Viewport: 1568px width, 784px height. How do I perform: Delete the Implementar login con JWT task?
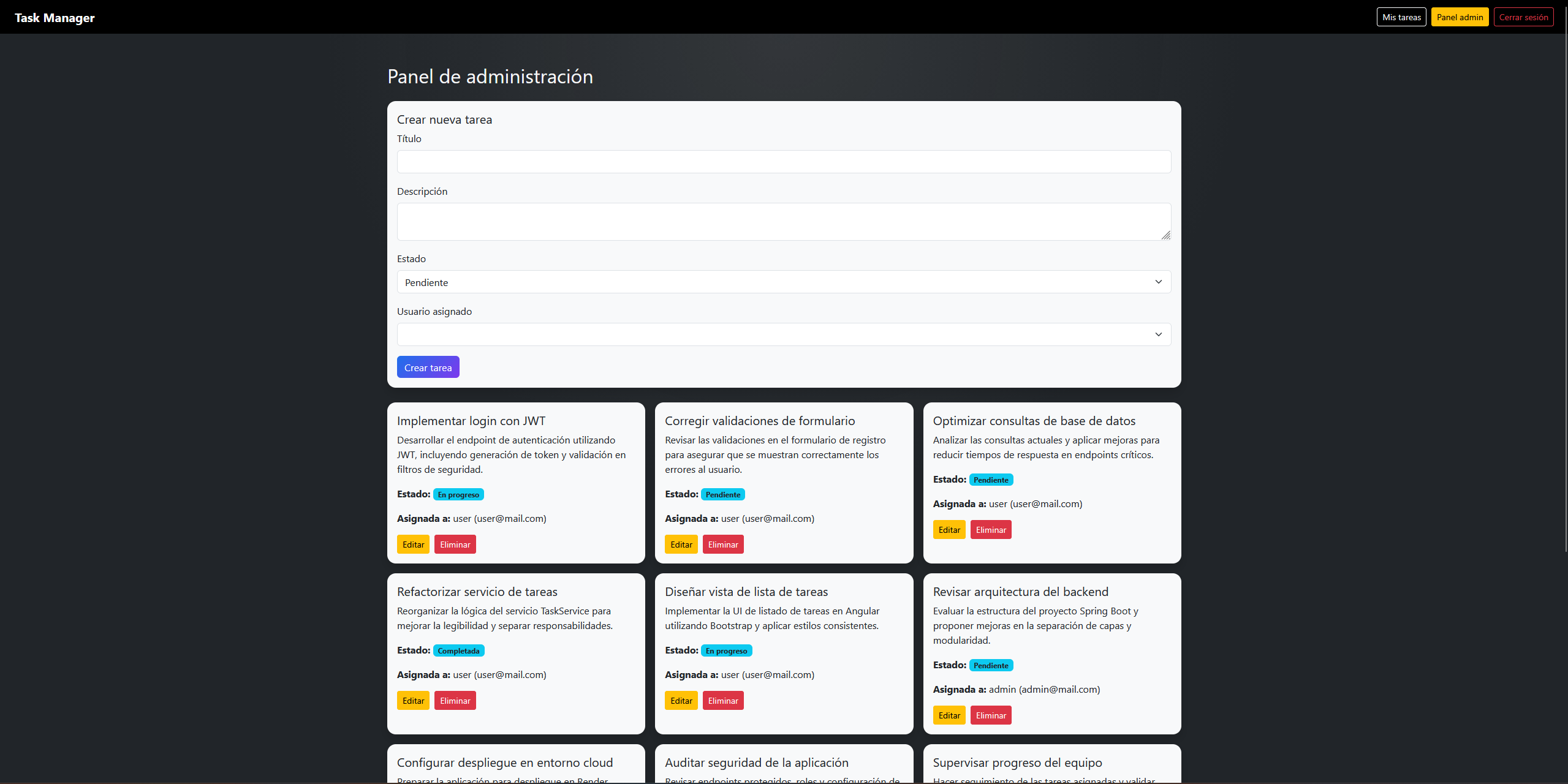click(x=455, y=545)
